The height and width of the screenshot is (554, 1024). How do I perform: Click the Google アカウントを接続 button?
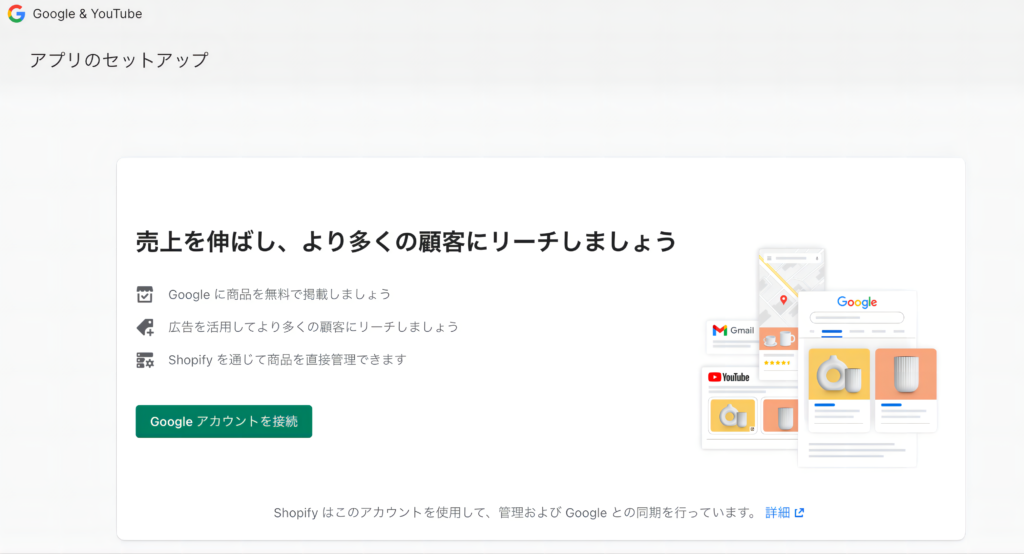click(223, 421)
